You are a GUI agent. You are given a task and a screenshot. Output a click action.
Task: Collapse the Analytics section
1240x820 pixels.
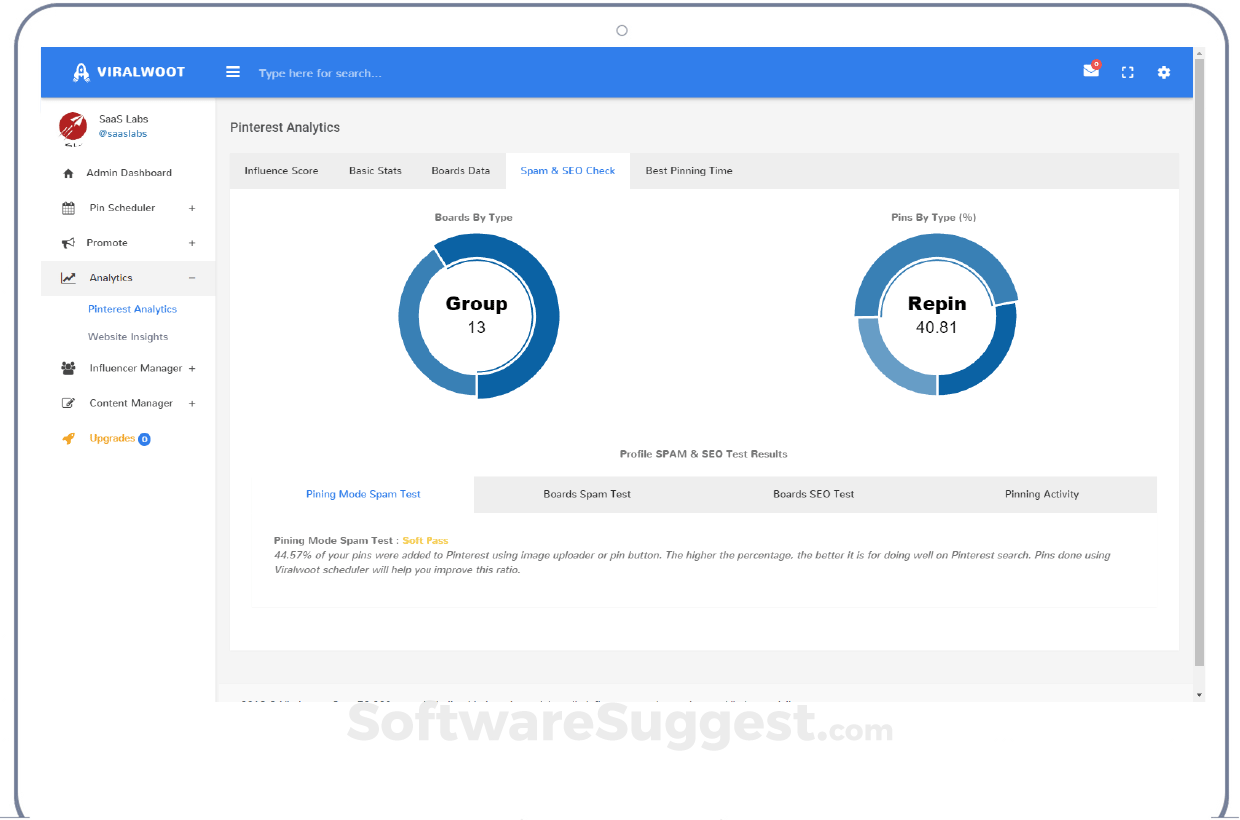[192, 278]
